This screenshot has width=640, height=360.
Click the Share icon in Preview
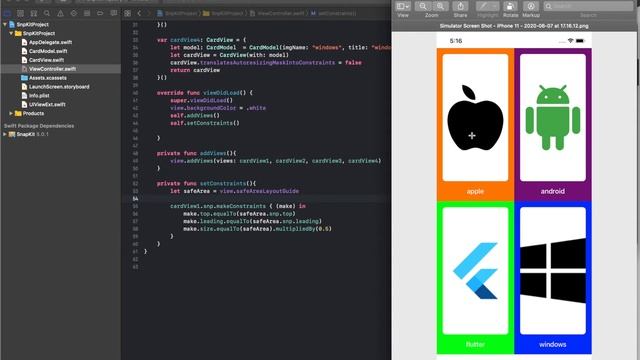(460, 6)
